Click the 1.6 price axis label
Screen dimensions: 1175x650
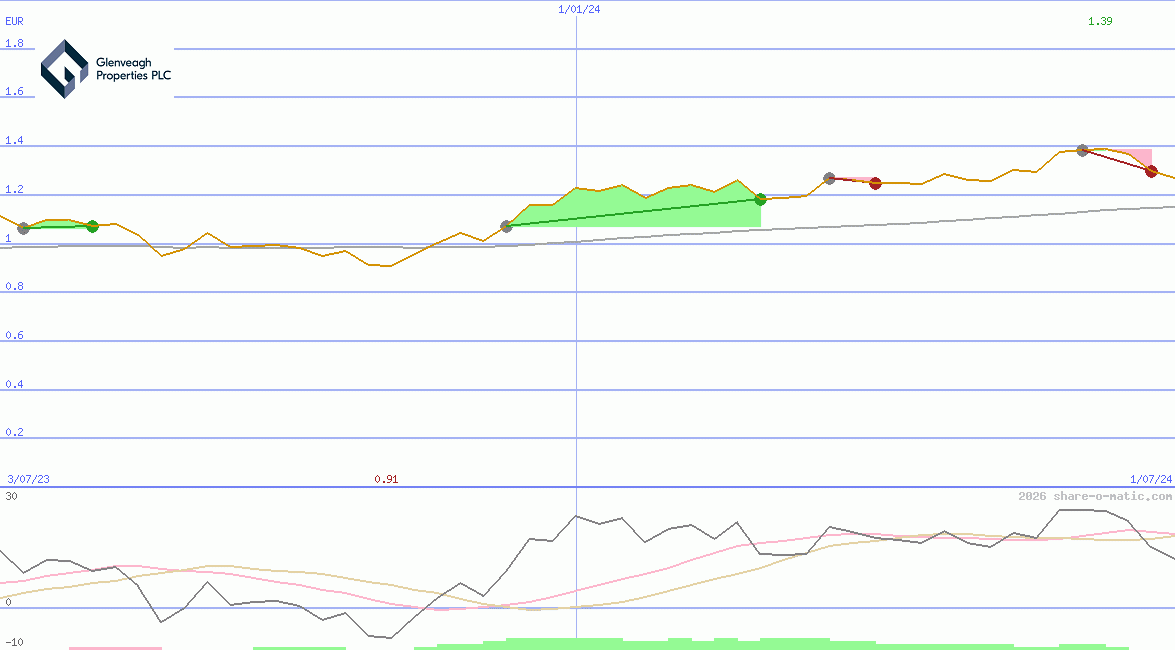14,91
